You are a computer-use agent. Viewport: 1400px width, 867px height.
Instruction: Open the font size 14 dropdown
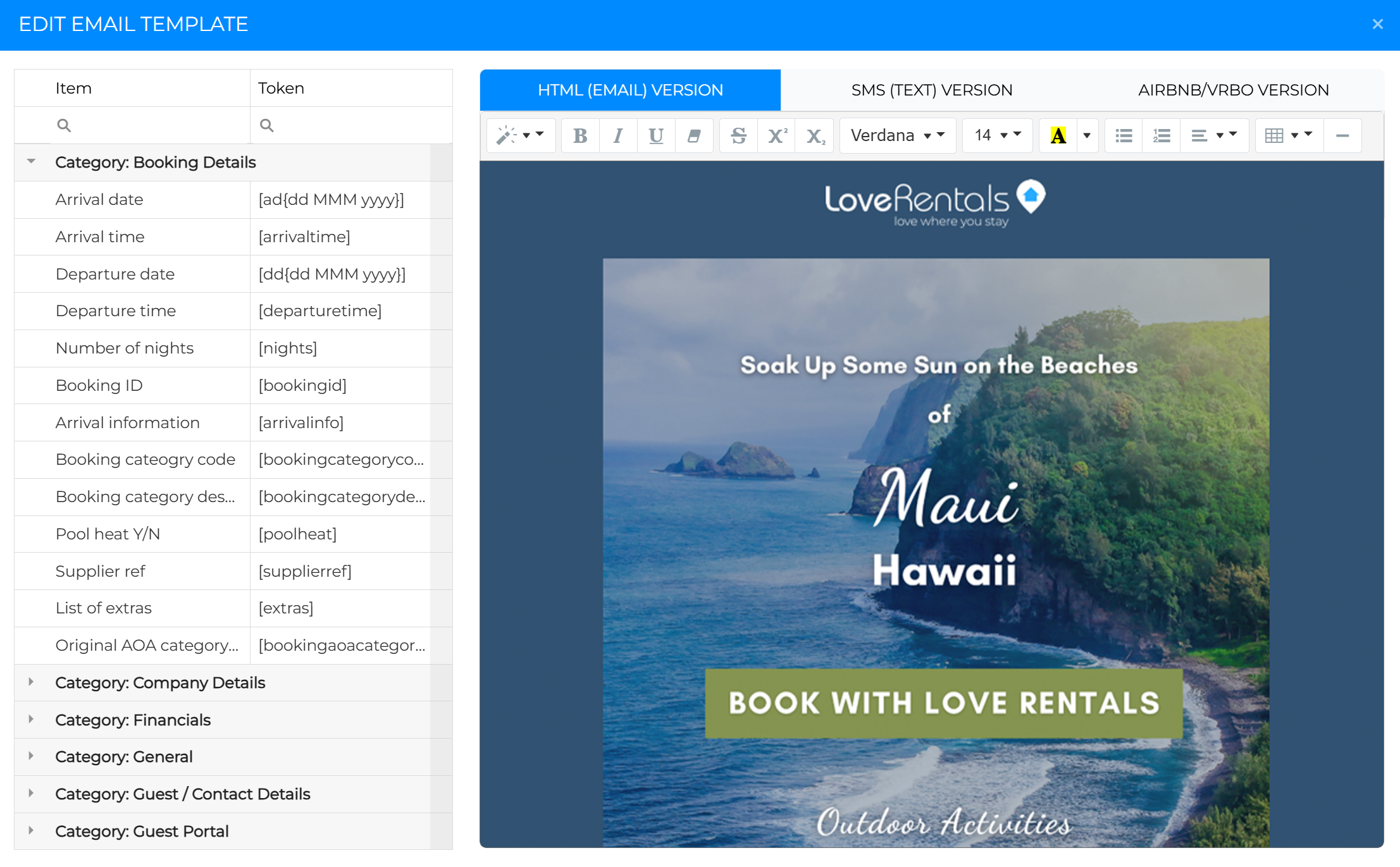(997, 135)
